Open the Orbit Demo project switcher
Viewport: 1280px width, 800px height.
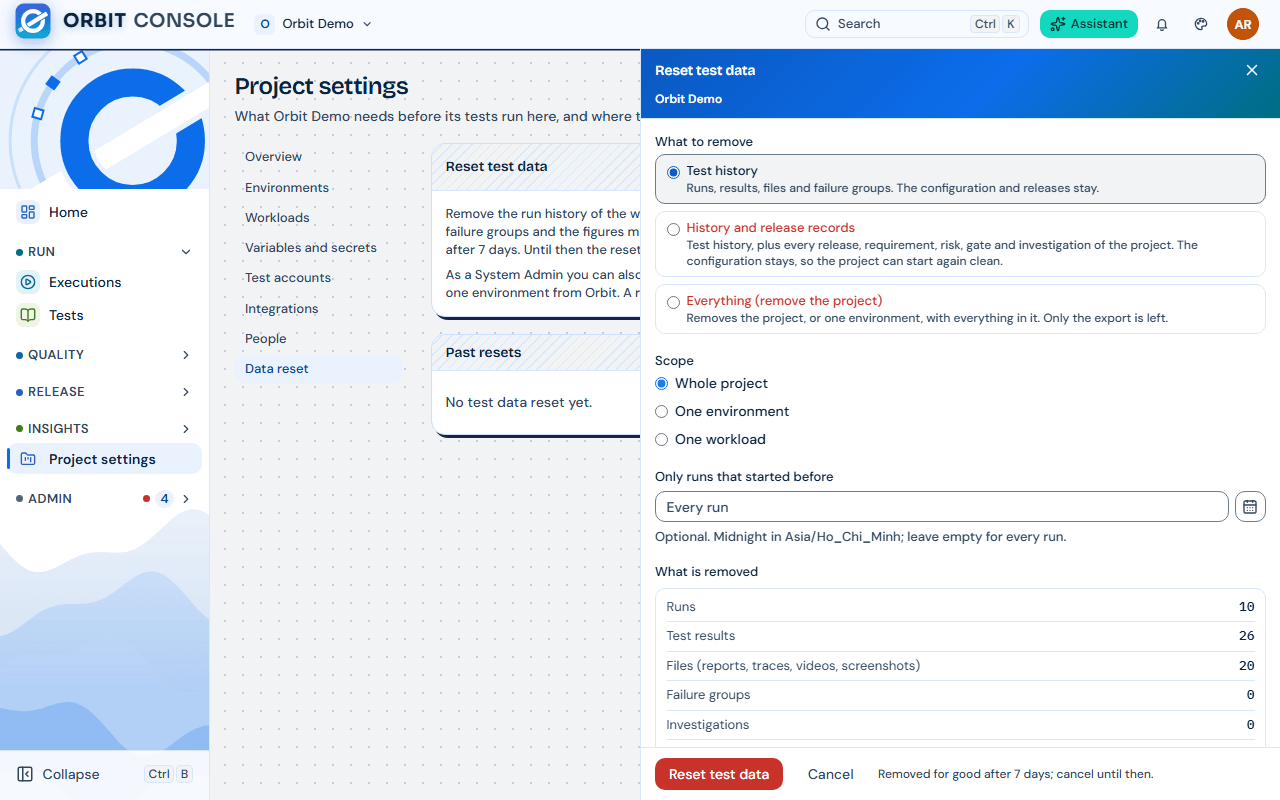coord(315,24)
